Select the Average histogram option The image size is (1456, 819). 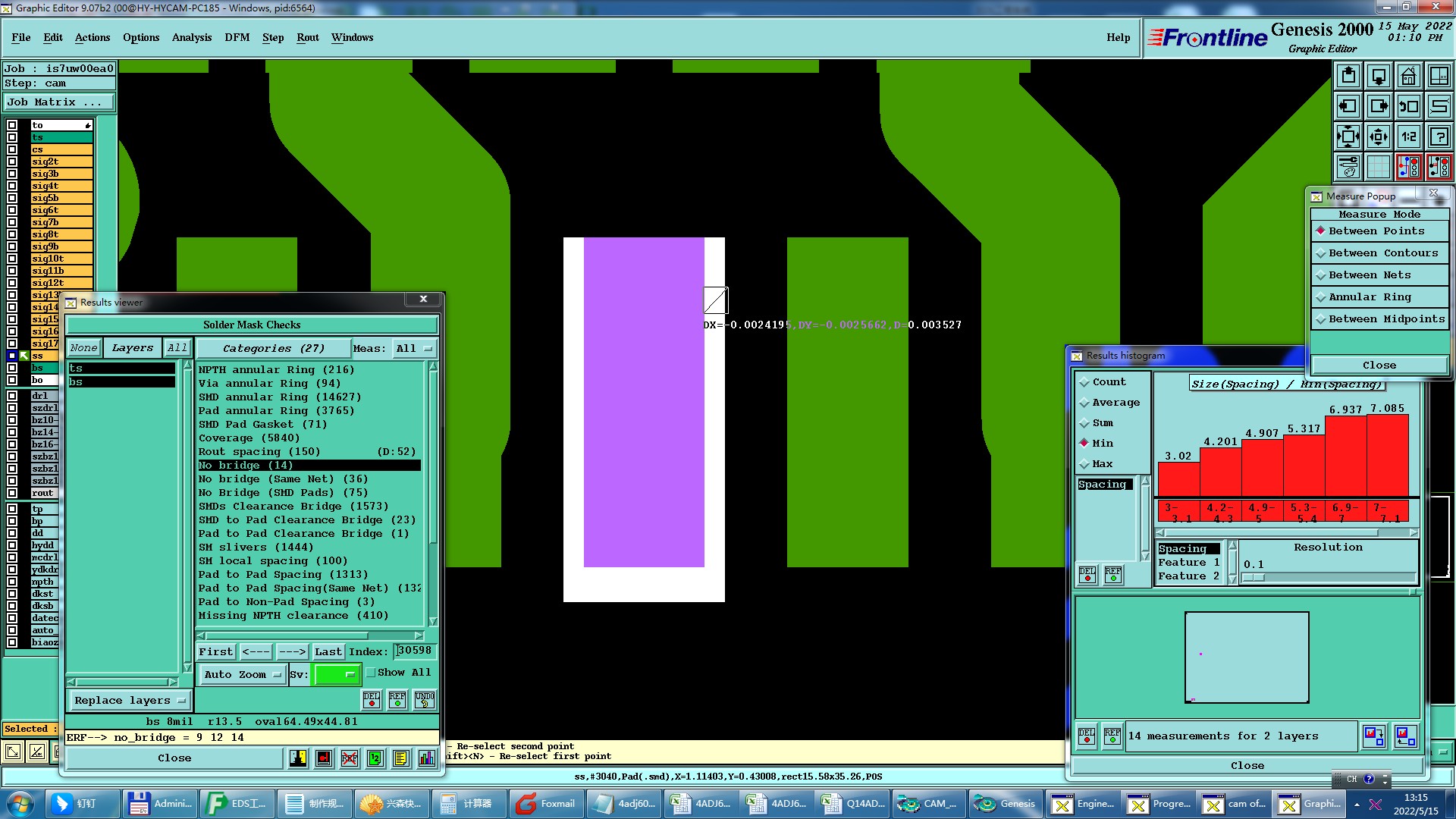pos(1115,403)
